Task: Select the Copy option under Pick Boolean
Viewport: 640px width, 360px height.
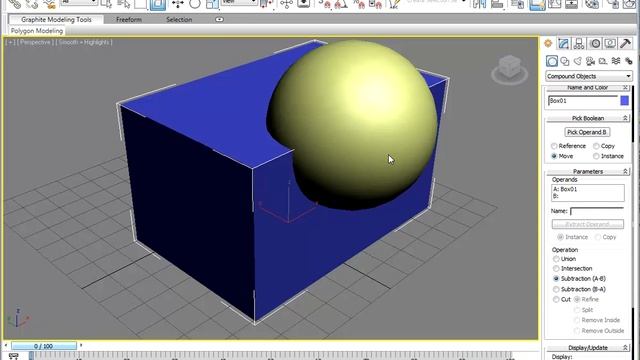Action: pos(596,146)
